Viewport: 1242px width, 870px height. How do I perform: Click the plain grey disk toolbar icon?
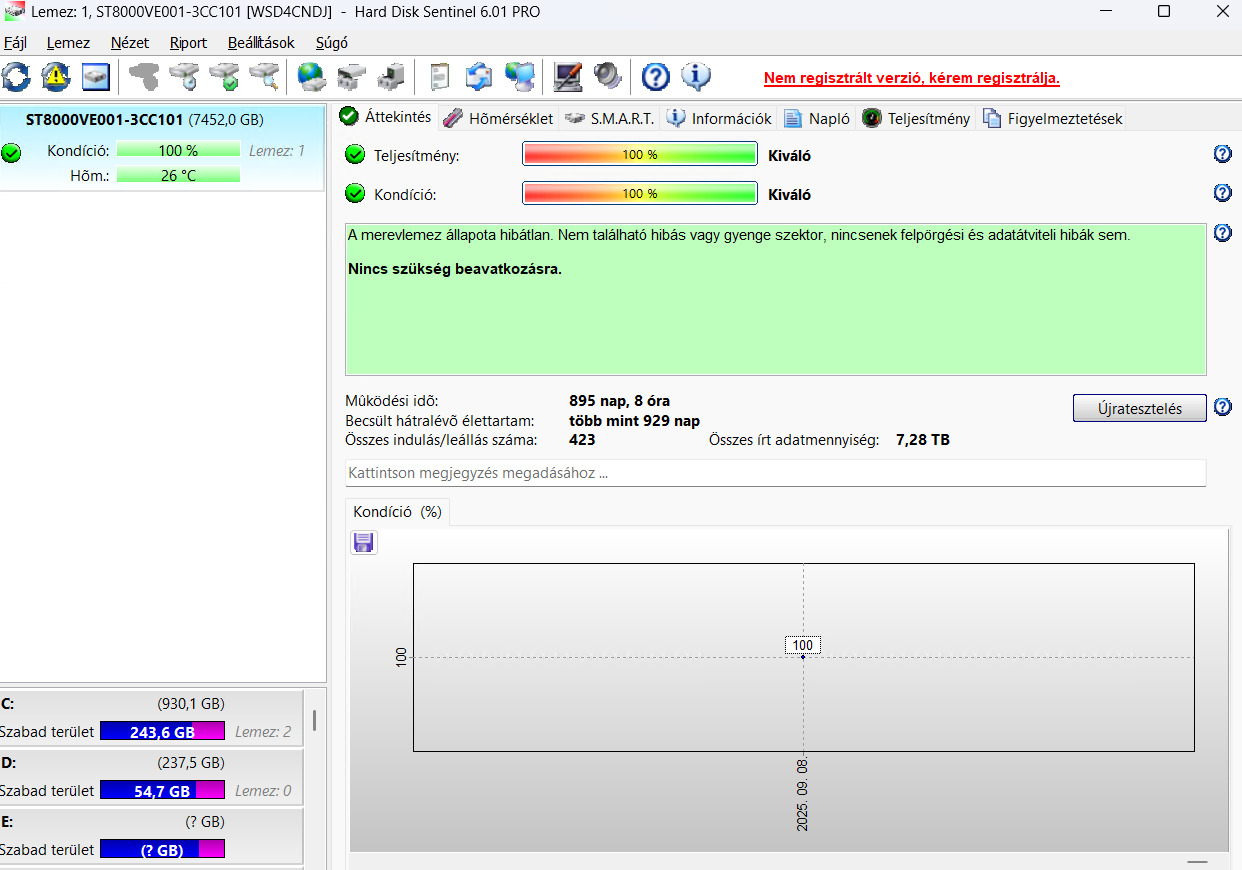click(x=145, y=76)
